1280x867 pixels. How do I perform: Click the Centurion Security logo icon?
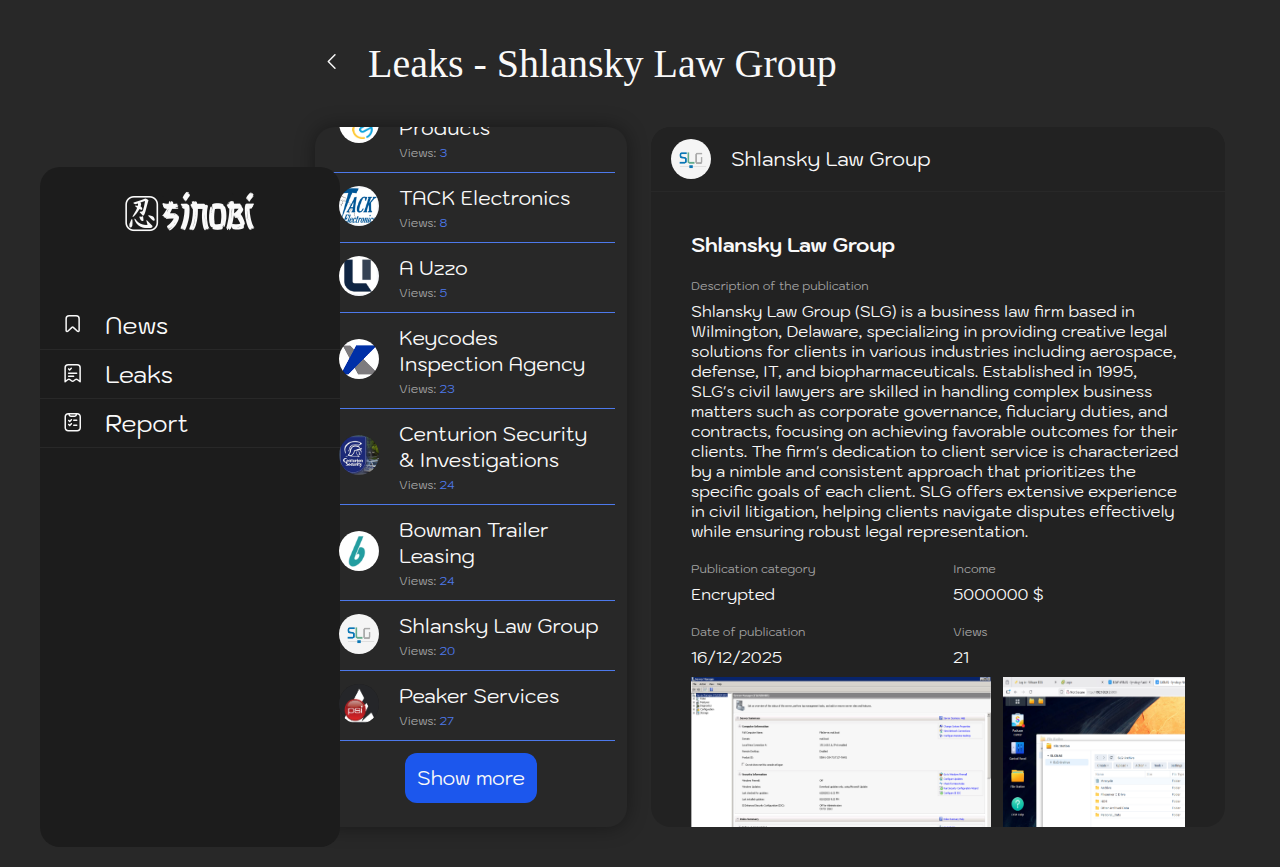tap(359, 455)
